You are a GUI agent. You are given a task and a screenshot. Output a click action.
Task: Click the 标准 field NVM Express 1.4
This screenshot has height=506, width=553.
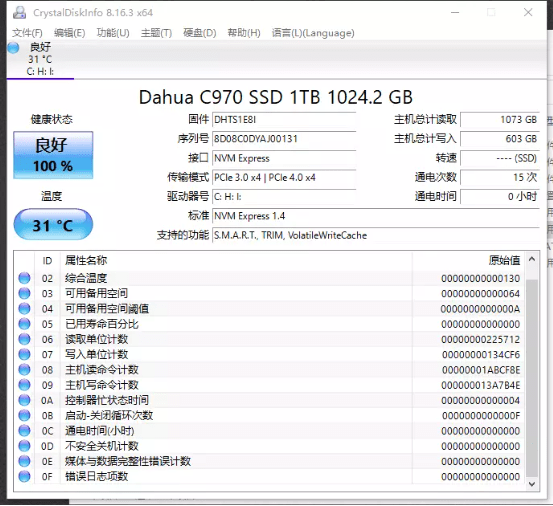376,216
